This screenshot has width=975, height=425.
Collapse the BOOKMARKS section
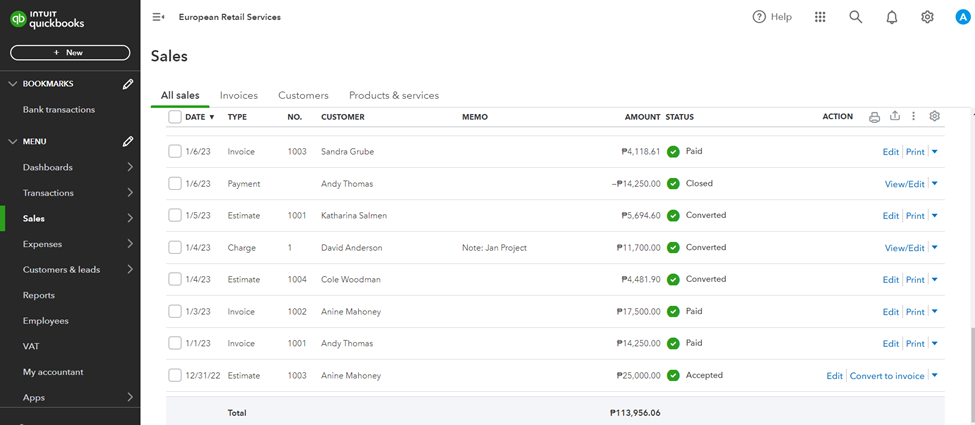(x=12, y=84)
